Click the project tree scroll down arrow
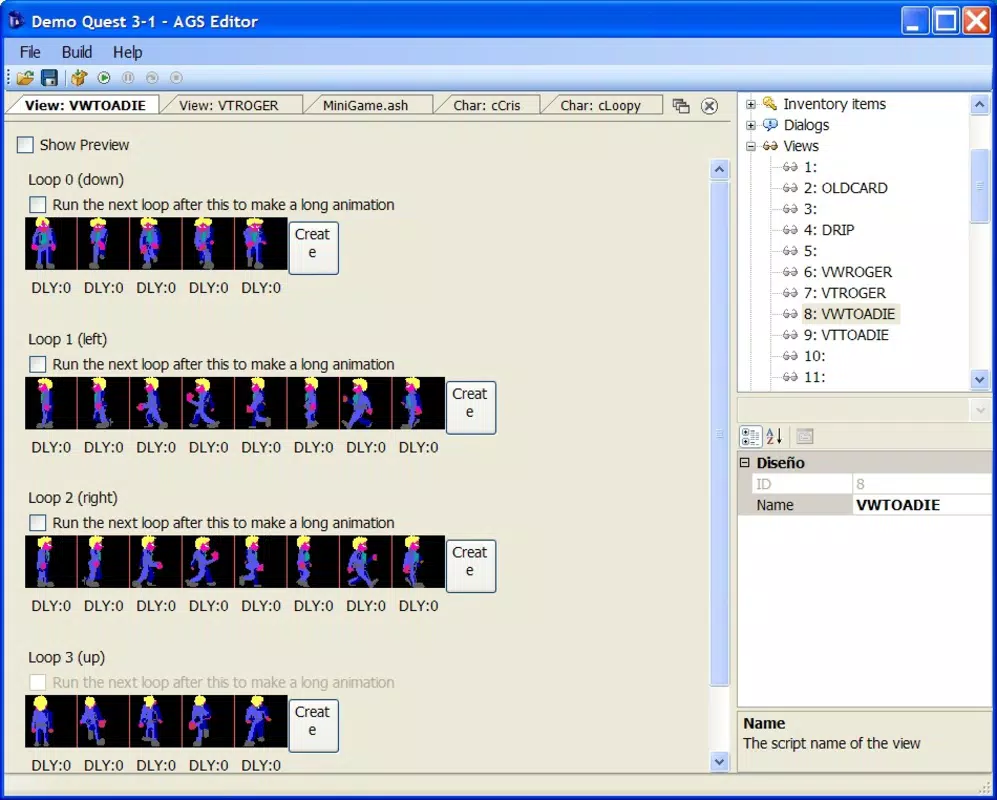The height and width of the screenshot is (800, 997). [979, 380]
